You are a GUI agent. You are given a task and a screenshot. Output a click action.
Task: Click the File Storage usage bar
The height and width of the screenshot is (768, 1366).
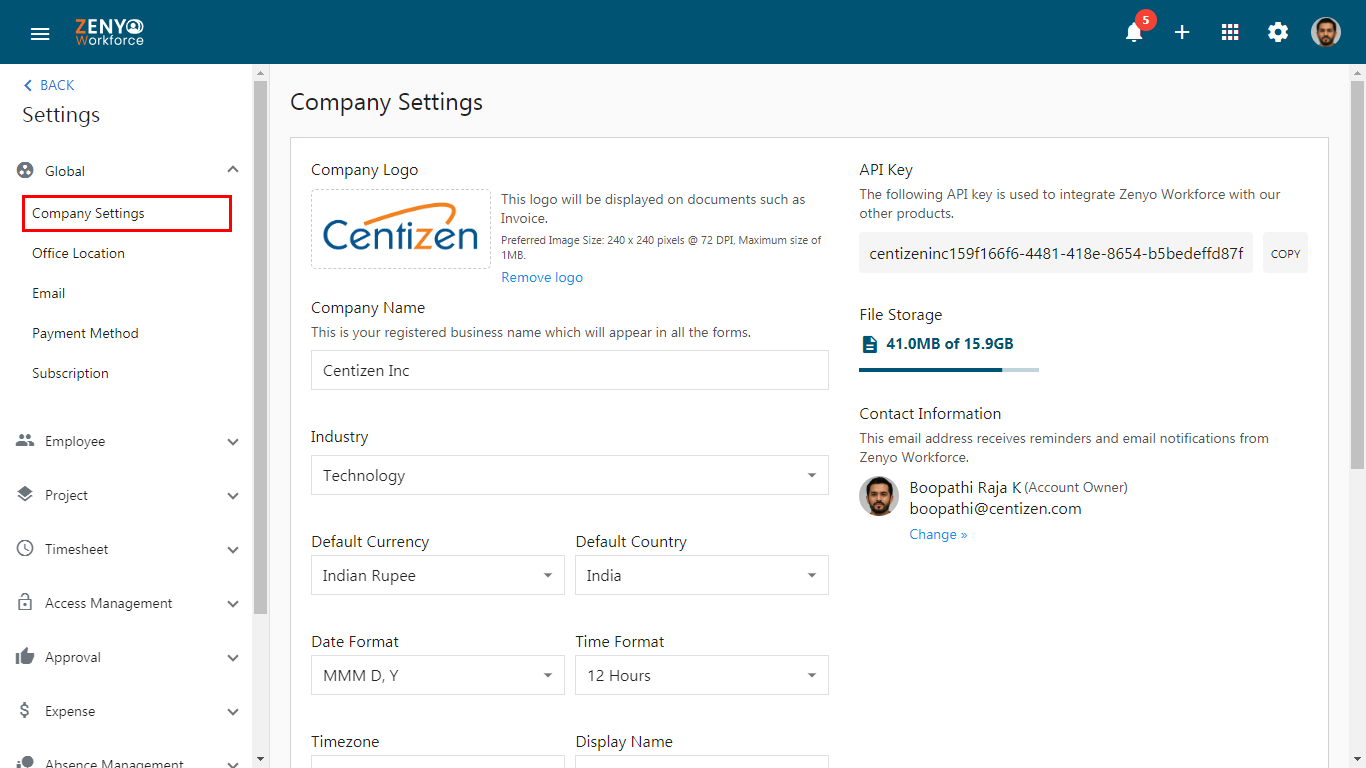pyautogui.click(x=949, y=370)
